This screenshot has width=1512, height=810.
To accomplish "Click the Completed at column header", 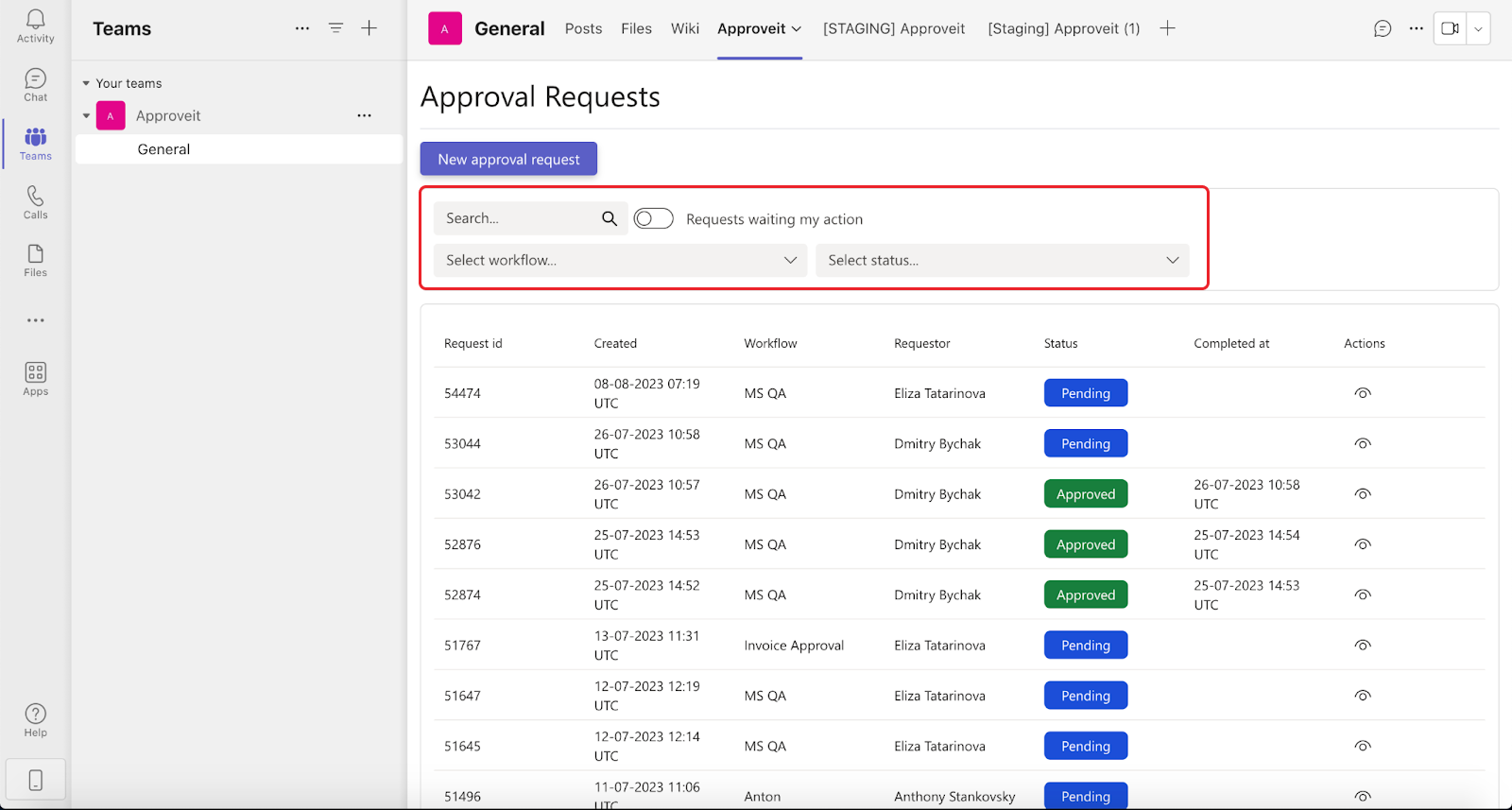I will click(1231, 343).
